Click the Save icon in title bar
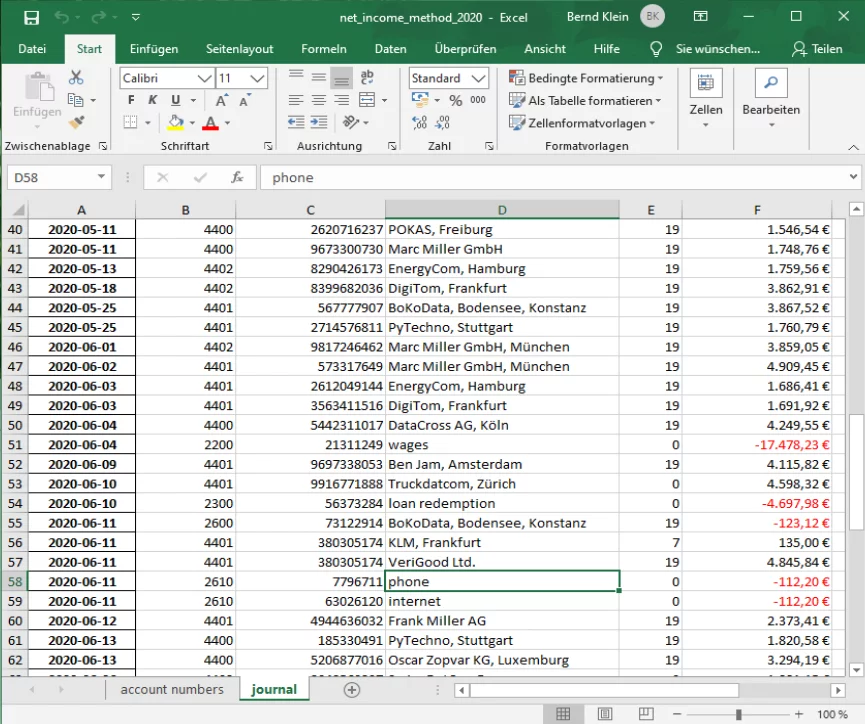865x724 pixels. click(x=31, y=17)
